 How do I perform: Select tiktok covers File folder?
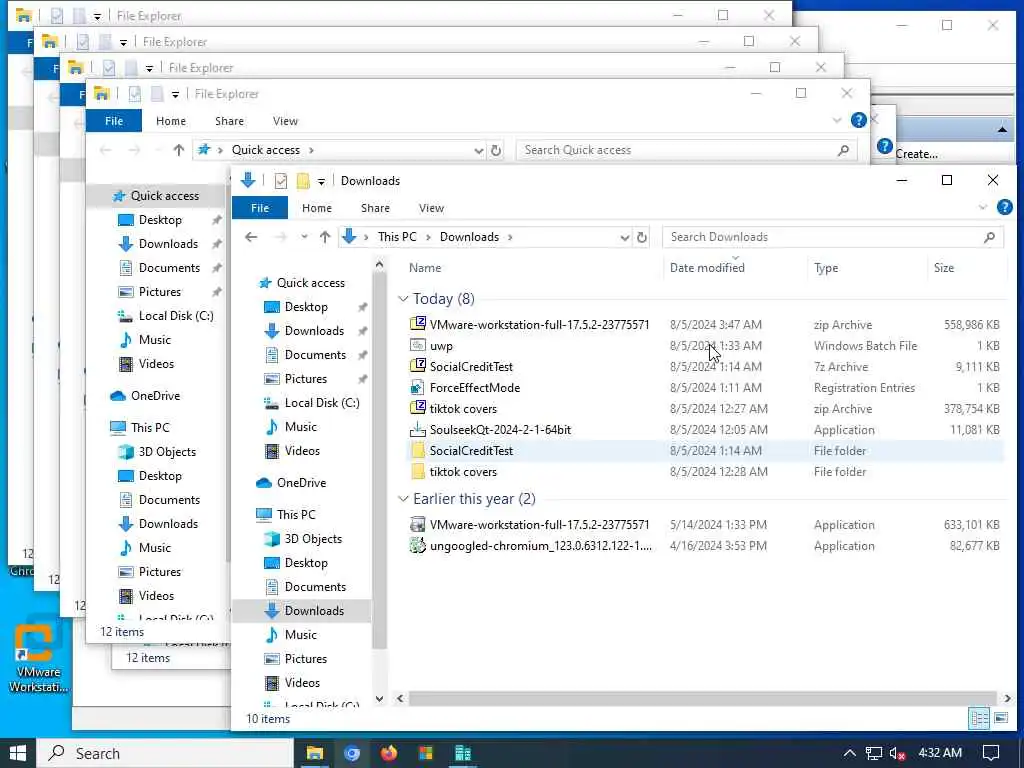(463, 472)
